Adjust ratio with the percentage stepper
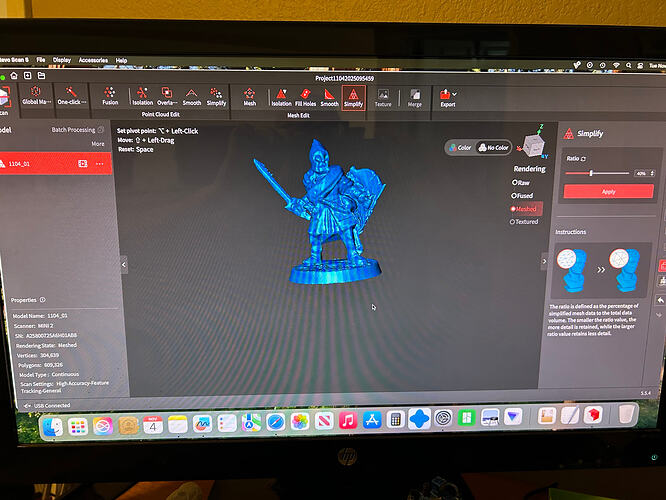666x500 pixels. (x=652, y=173)
